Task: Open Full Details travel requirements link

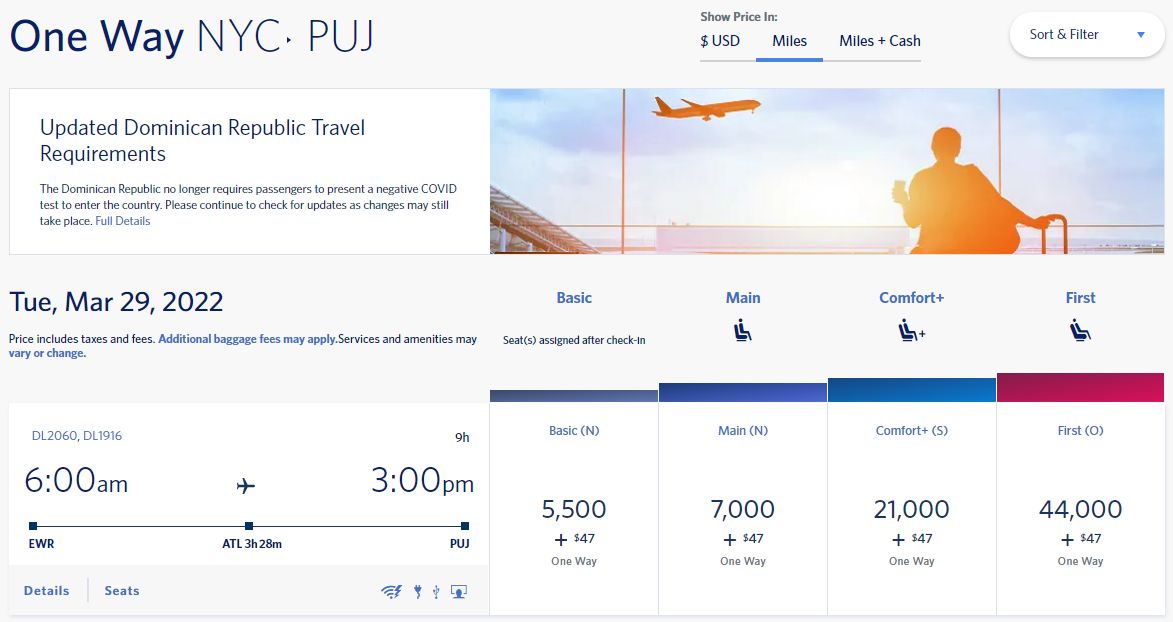Action: tap(123, 221)
